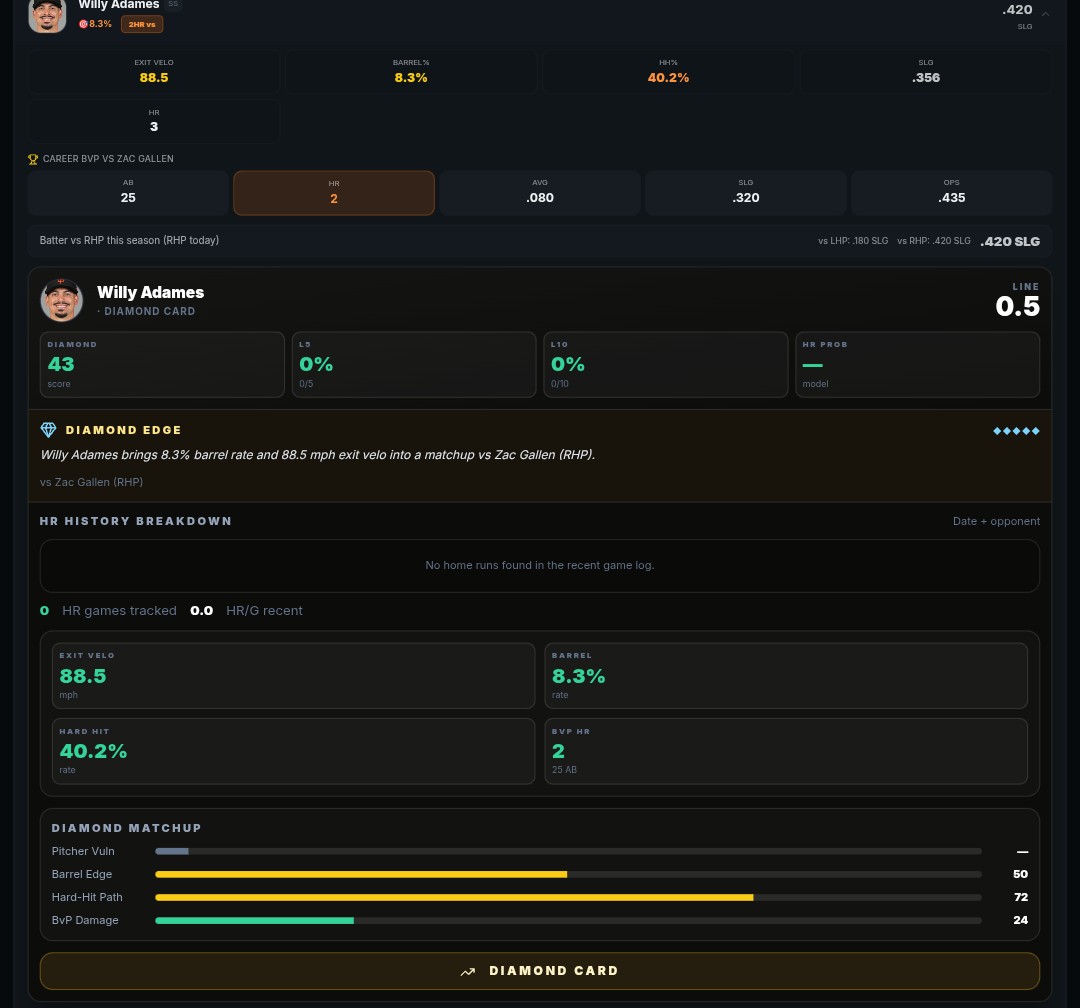Screen dimensions: 1080x1008
Task: Click Willy Adames Diamond Card portrait
Action: pos(61,300)
